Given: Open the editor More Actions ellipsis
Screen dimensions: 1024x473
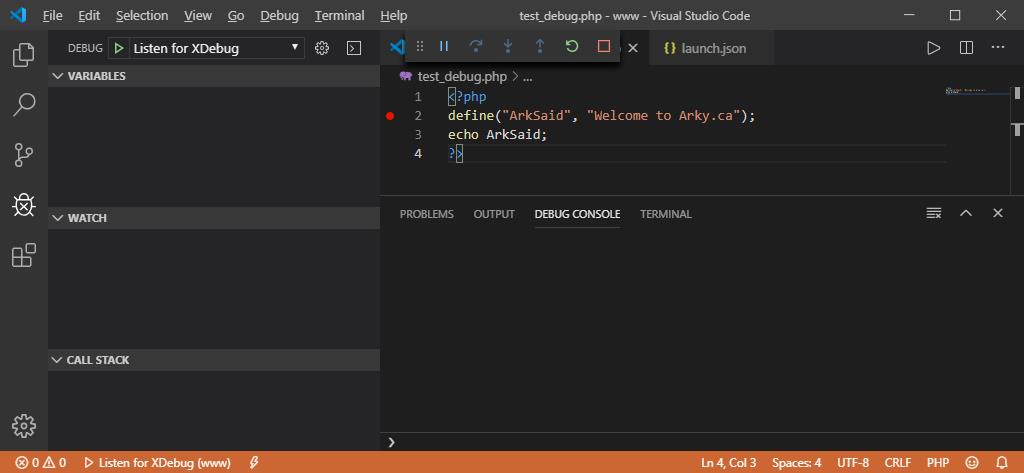Looking at the screenshot, I should pyautogui.click(x=998, y=48).
